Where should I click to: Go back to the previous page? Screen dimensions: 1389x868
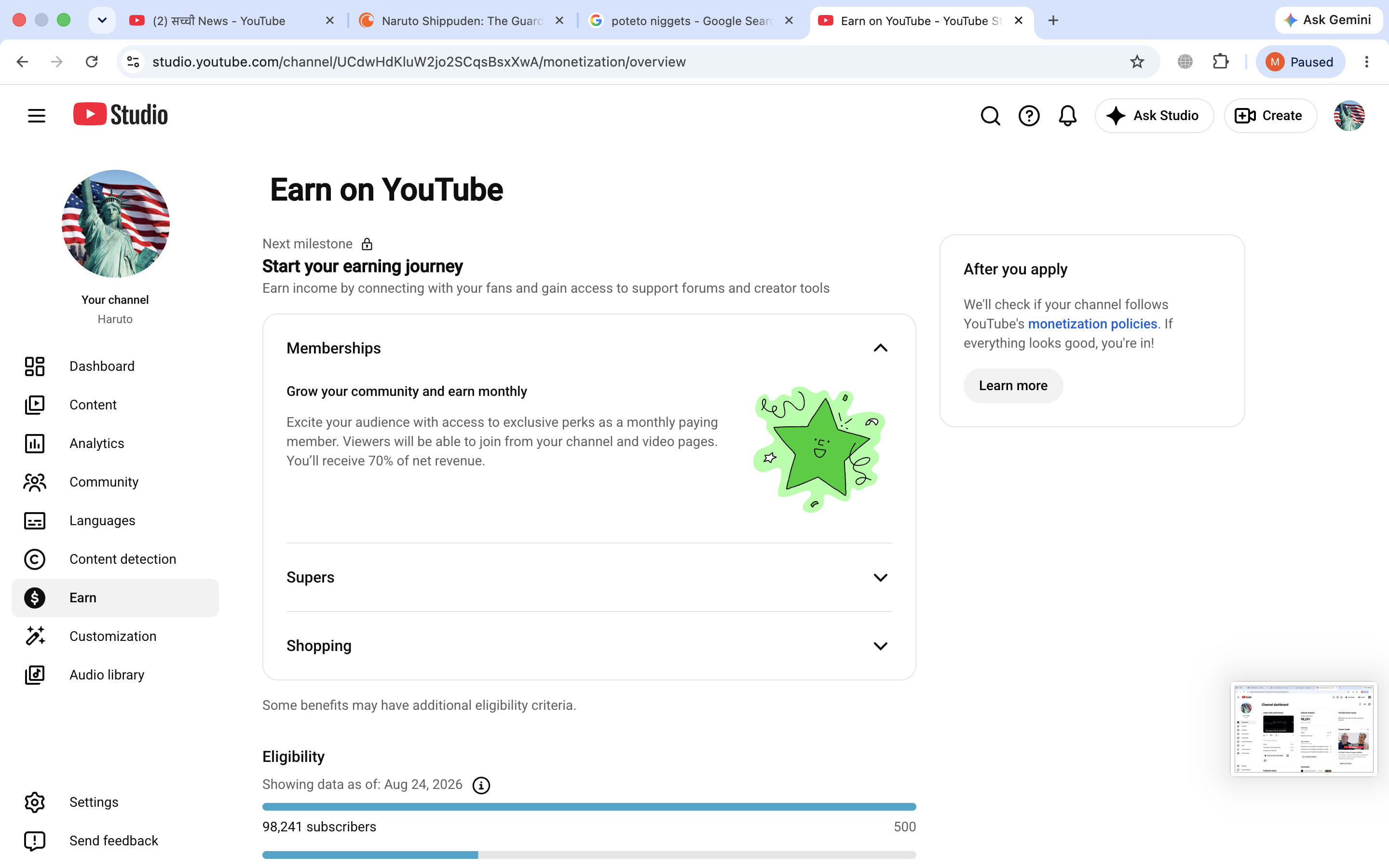22,61
